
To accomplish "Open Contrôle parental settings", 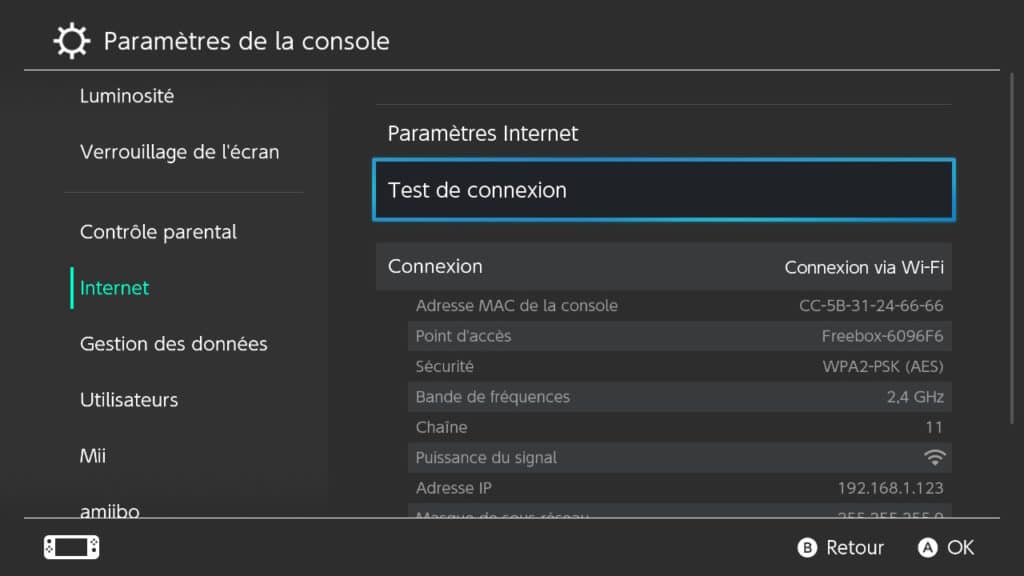I will (158, 232).
